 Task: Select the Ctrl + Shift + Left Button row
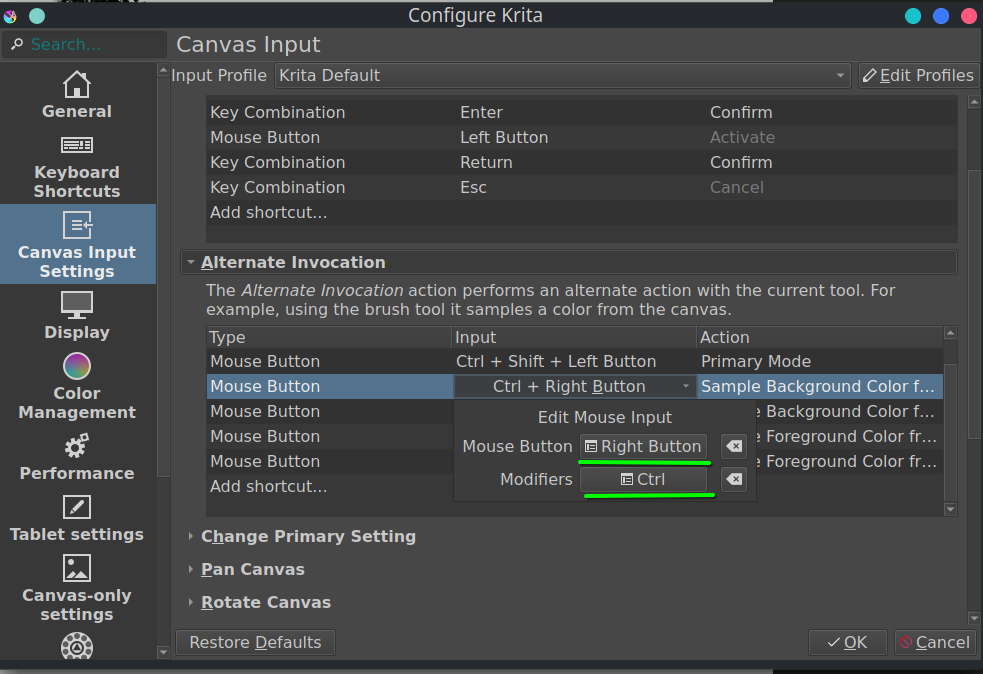pyautogui.click(x=555, y=361)
